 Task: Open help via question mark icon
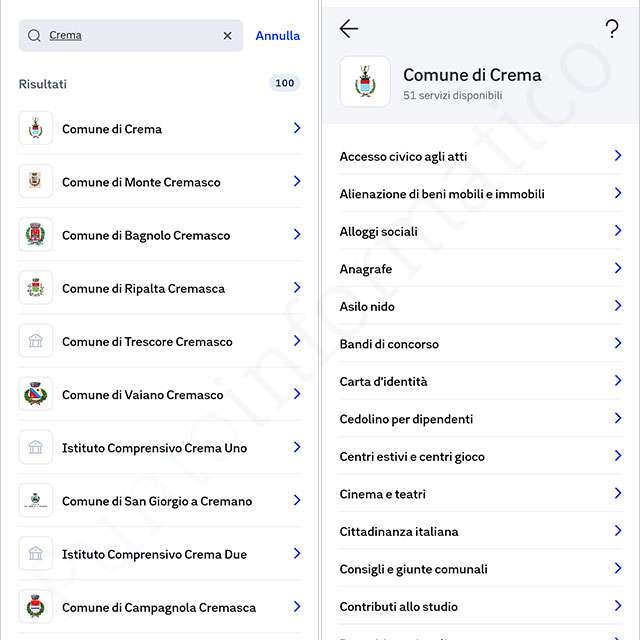[612, 29]
